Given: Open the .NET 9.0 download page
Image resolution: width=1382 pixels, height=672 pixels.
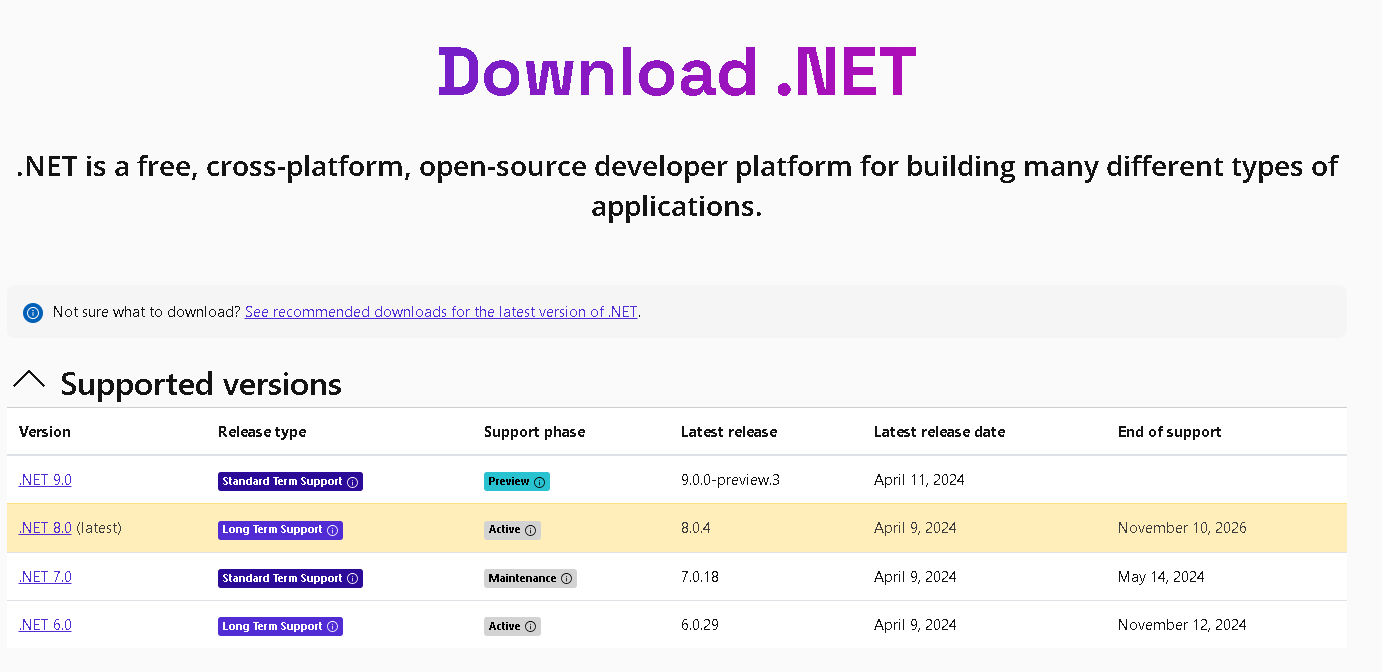Looking at the screenshot, I should coord(44,479).
